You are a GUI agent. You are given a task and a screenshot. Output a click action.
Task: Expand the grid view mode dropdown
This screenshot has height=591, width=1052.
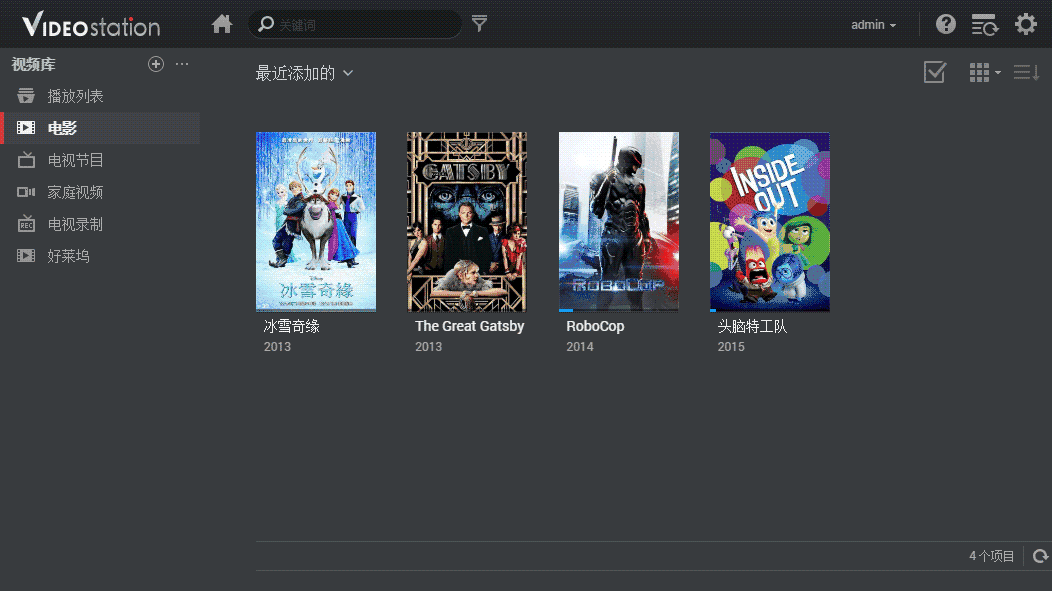coord(985,72)
